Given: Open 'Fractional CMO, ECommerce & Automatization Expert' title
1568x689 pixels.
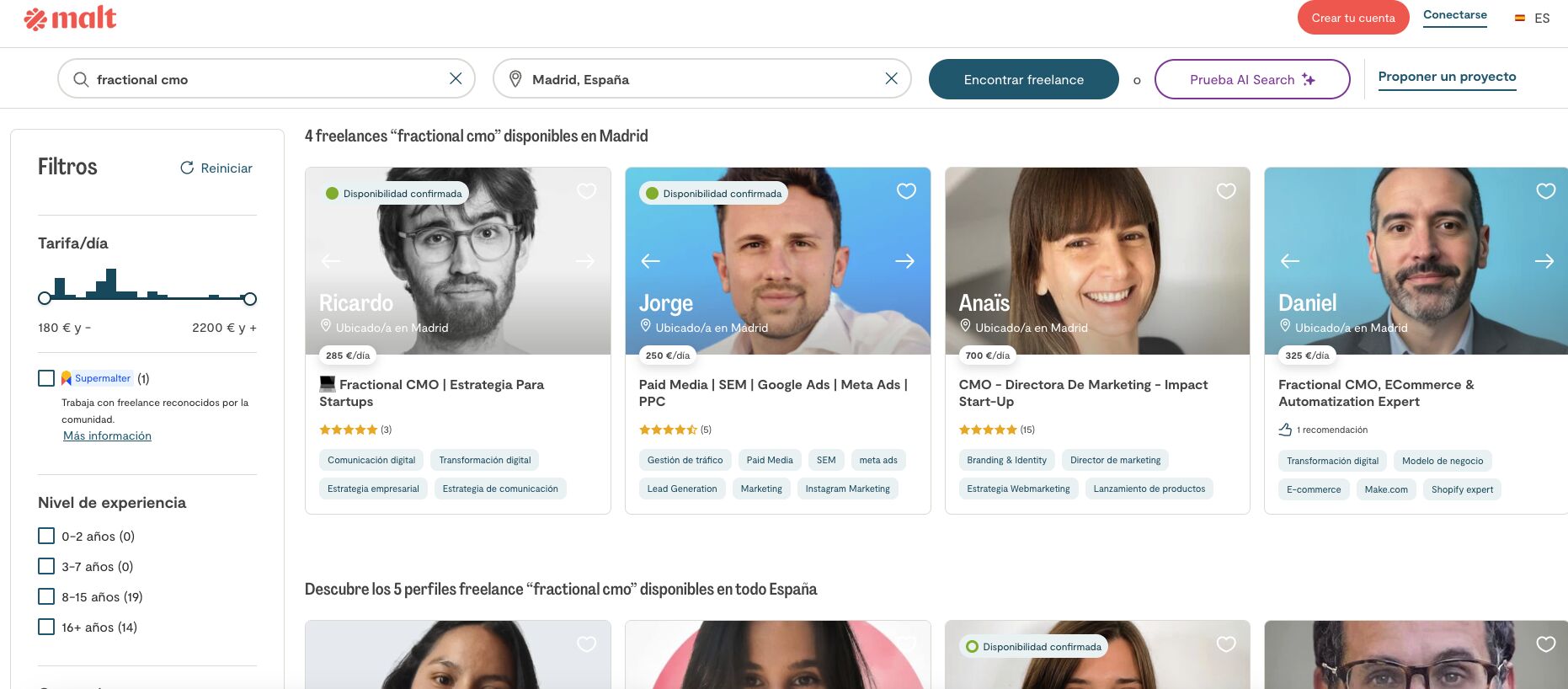Looking at the screenshot, I should (x=1376, y=393).
